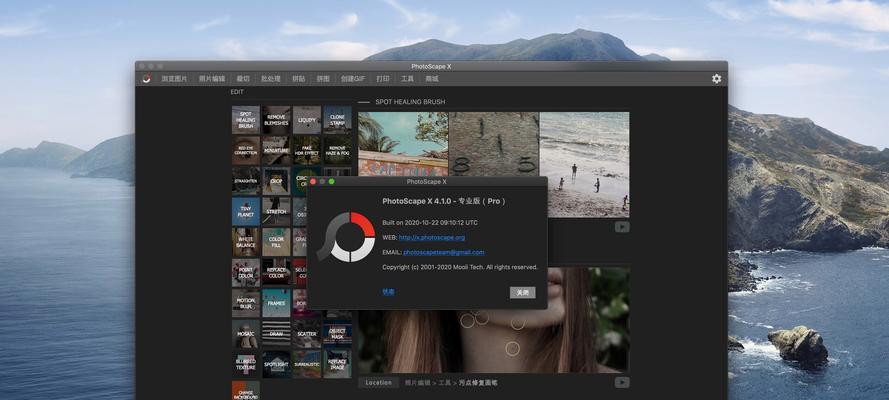This screenshot has height=400, width=889.
Task: Click the blue link under the copyright notice
Action: 388,292
